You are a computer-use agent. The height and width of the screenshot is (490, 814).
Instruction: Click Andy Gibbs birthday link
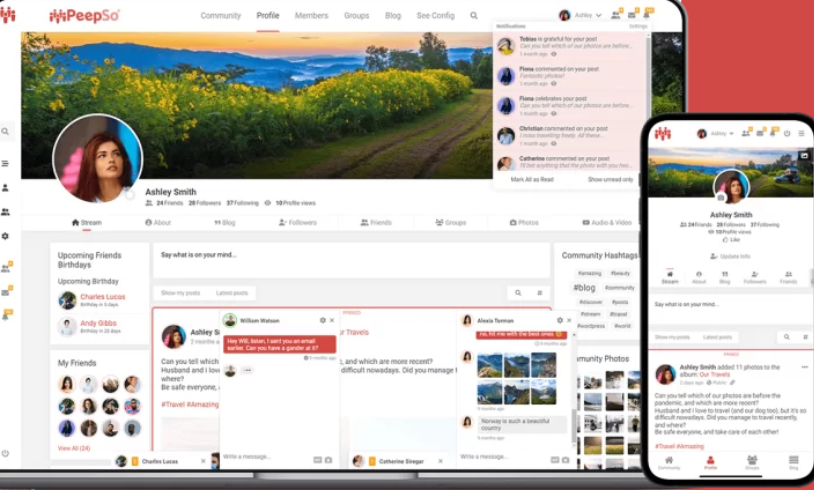(x=98, y=323)
